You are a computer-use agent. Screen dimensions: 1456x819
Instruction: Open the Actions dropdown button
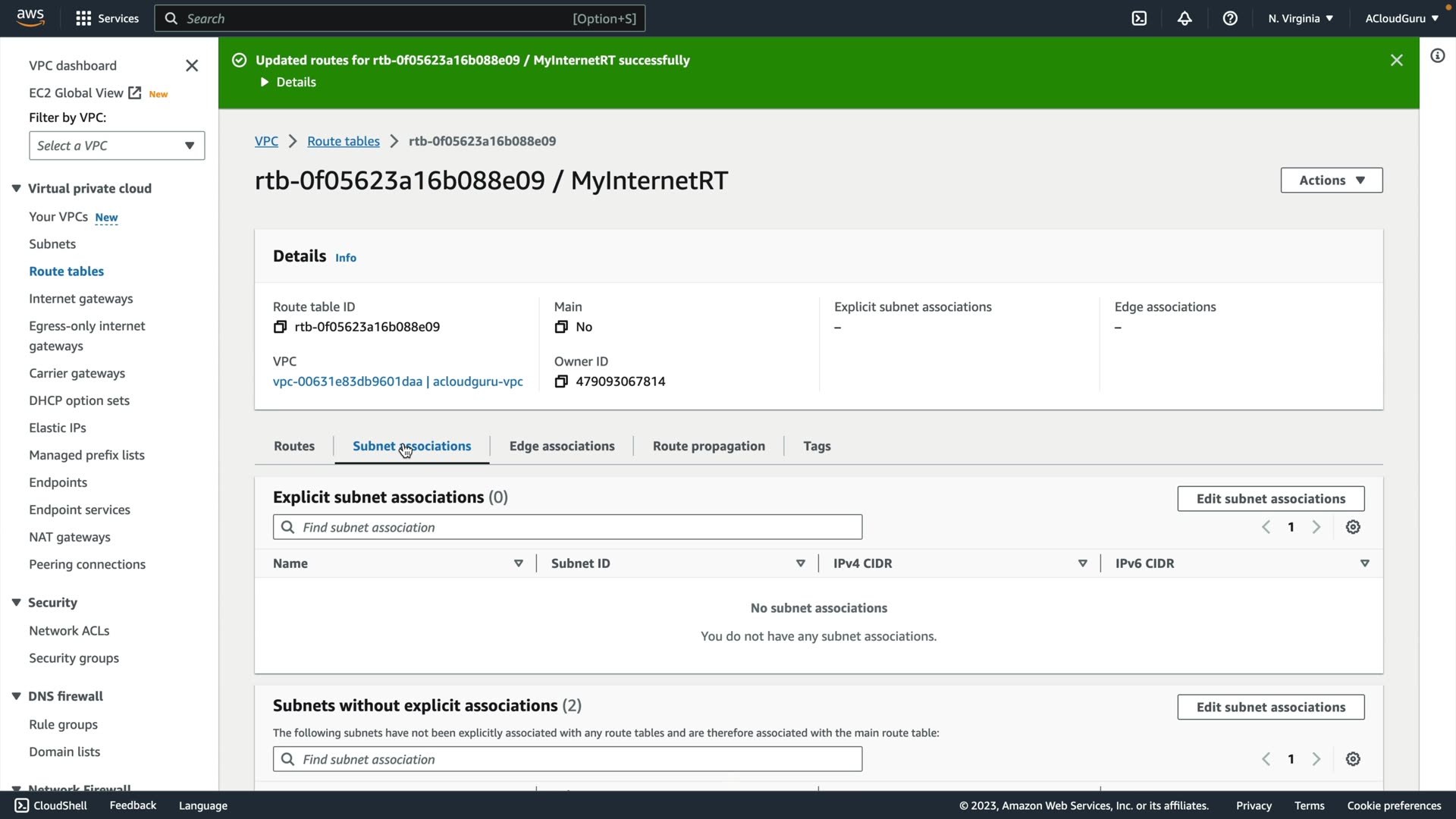tap(1331, 180)
